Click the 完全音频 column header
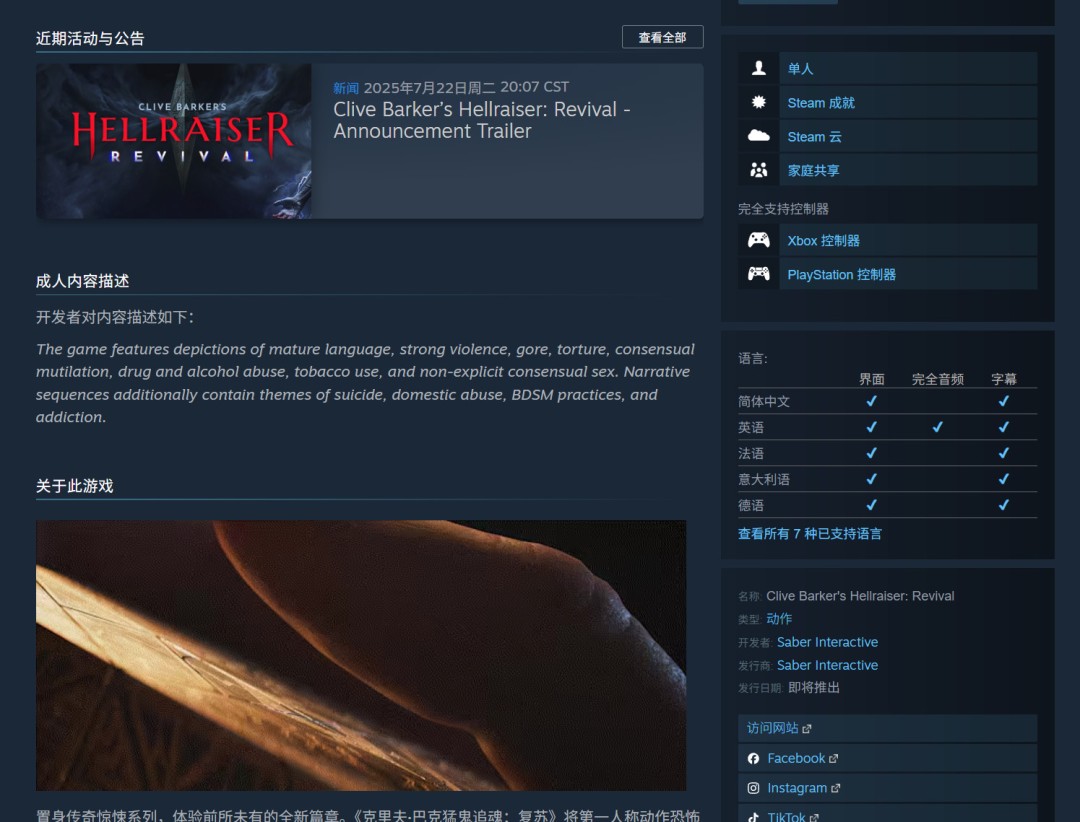 (937, 379)
